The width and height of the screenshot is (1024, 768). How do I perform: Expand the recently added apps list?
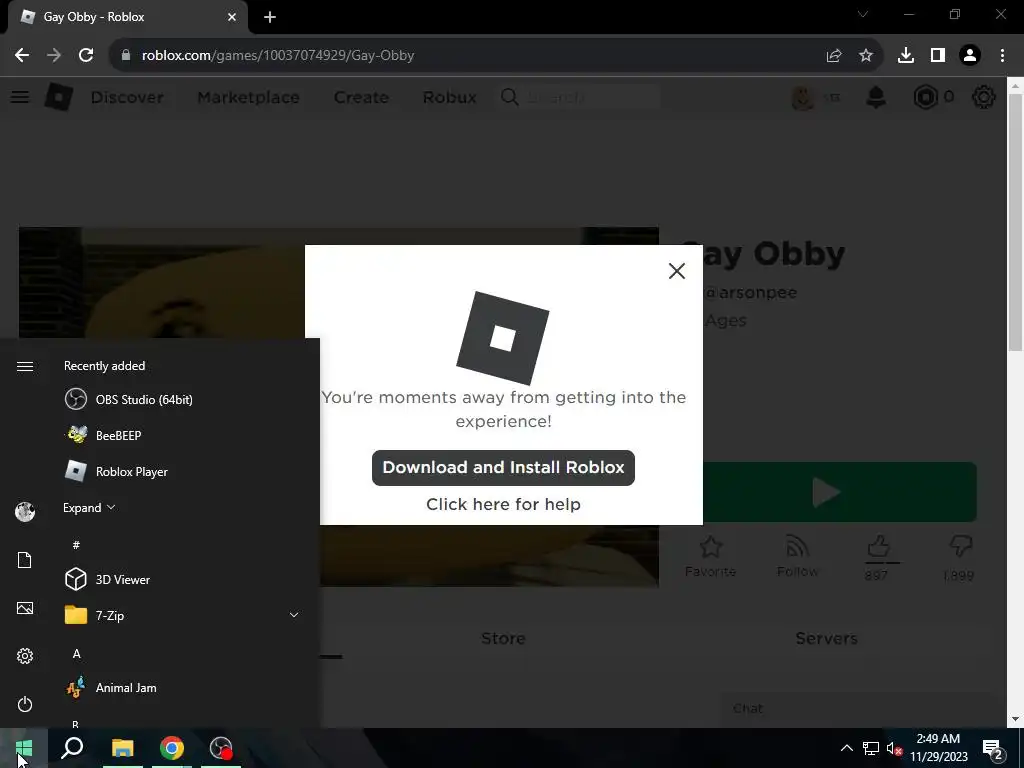[89, 507]
